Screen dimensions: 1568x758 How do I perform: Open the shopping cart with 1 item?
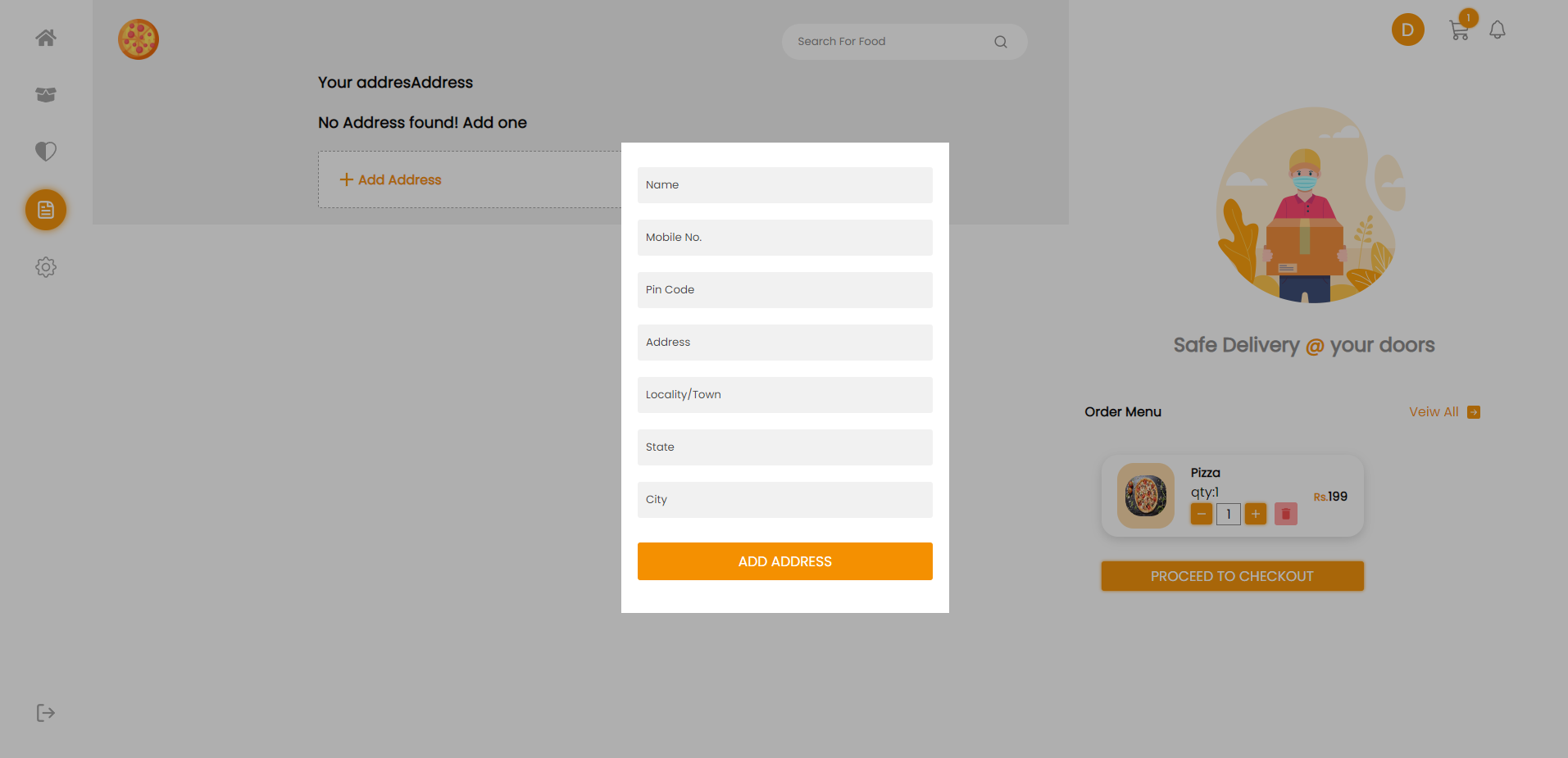[1460, 30]
